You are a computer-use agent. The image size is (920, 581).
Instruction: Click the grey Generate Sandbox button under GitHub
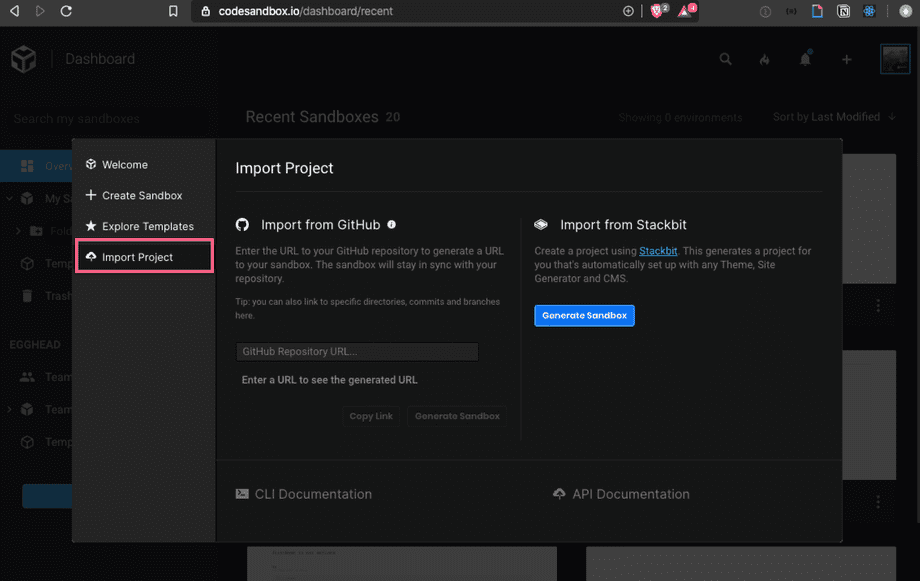coord(457,416)
